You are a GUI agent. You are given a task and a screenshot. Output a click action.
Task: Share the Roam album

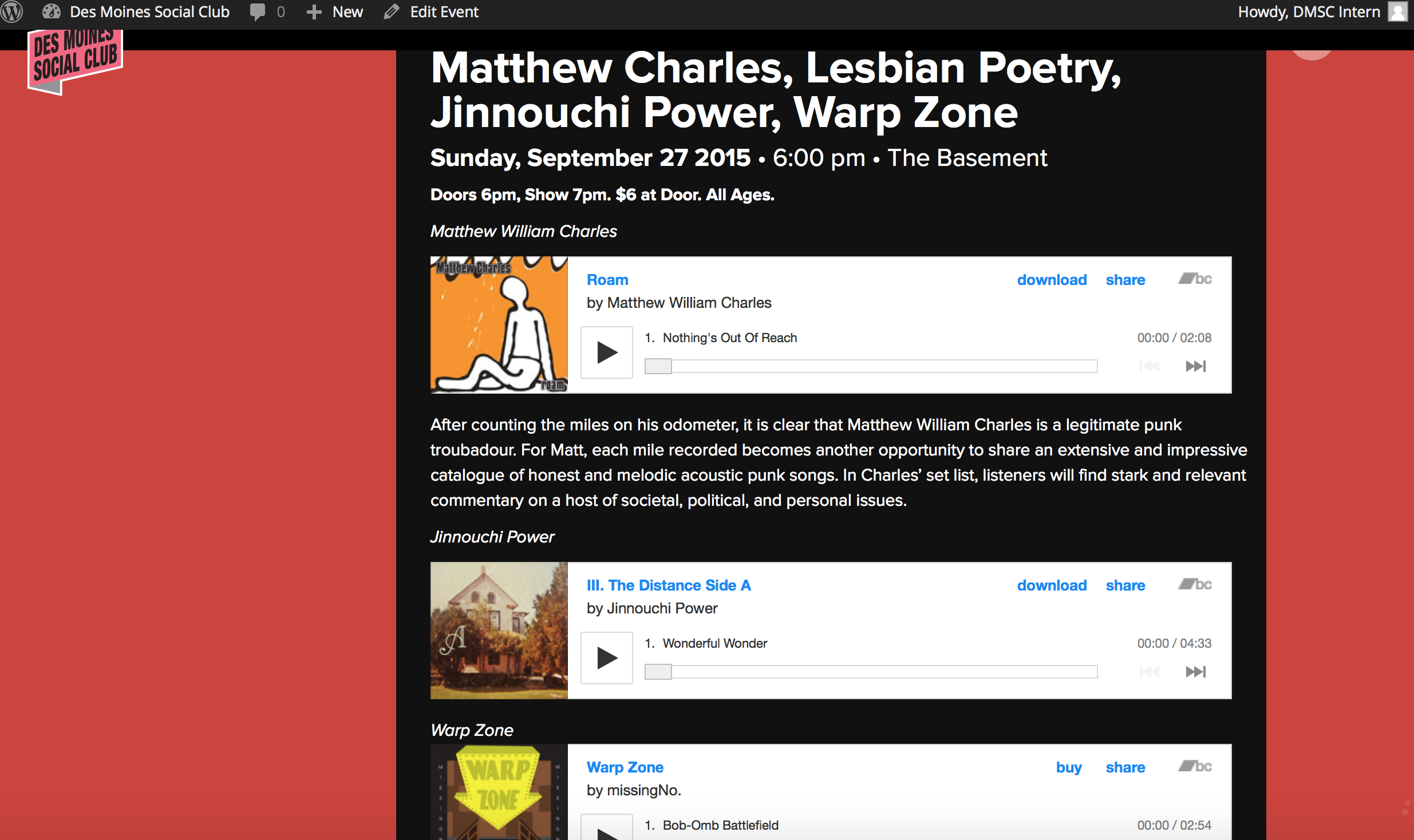[x=1125, y=280]
